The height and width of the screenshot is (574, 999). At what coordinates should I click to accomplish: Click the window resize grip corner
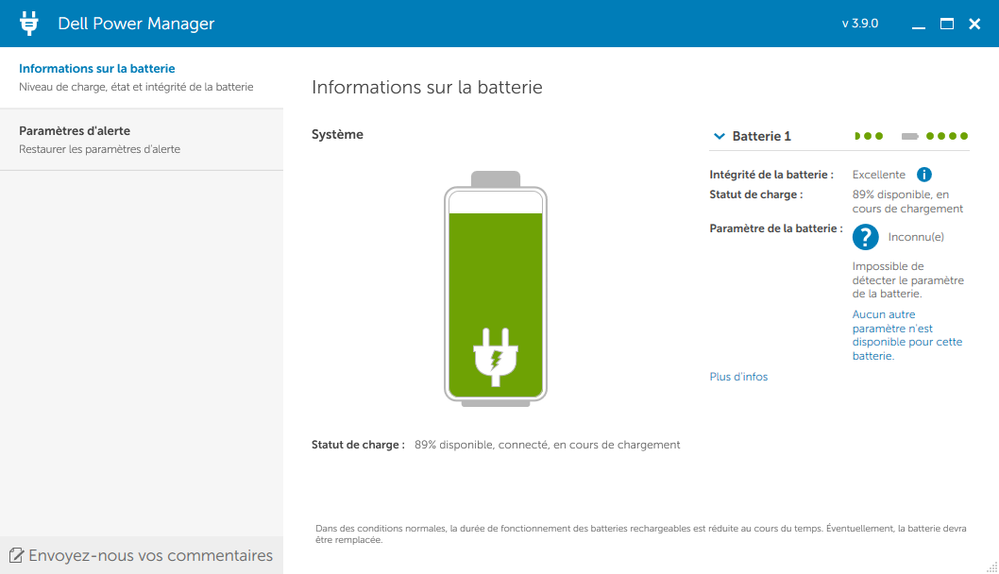click(x=991, y=567)
